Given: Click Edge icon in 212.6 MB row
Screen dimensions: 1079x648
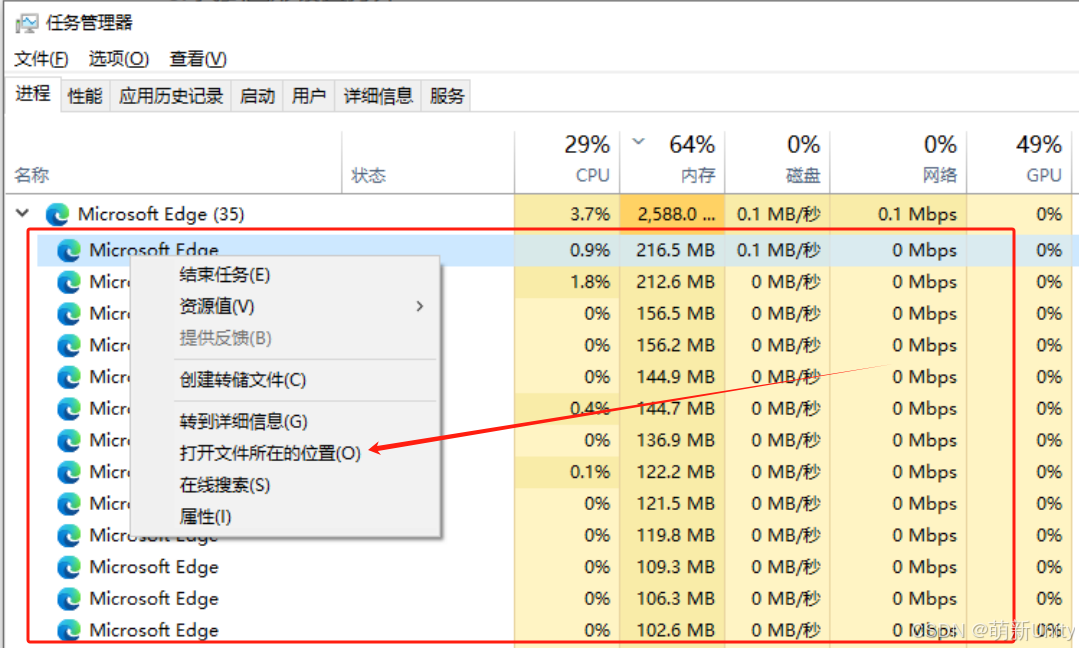Looking at the screenshot, I should coord(69,282).
